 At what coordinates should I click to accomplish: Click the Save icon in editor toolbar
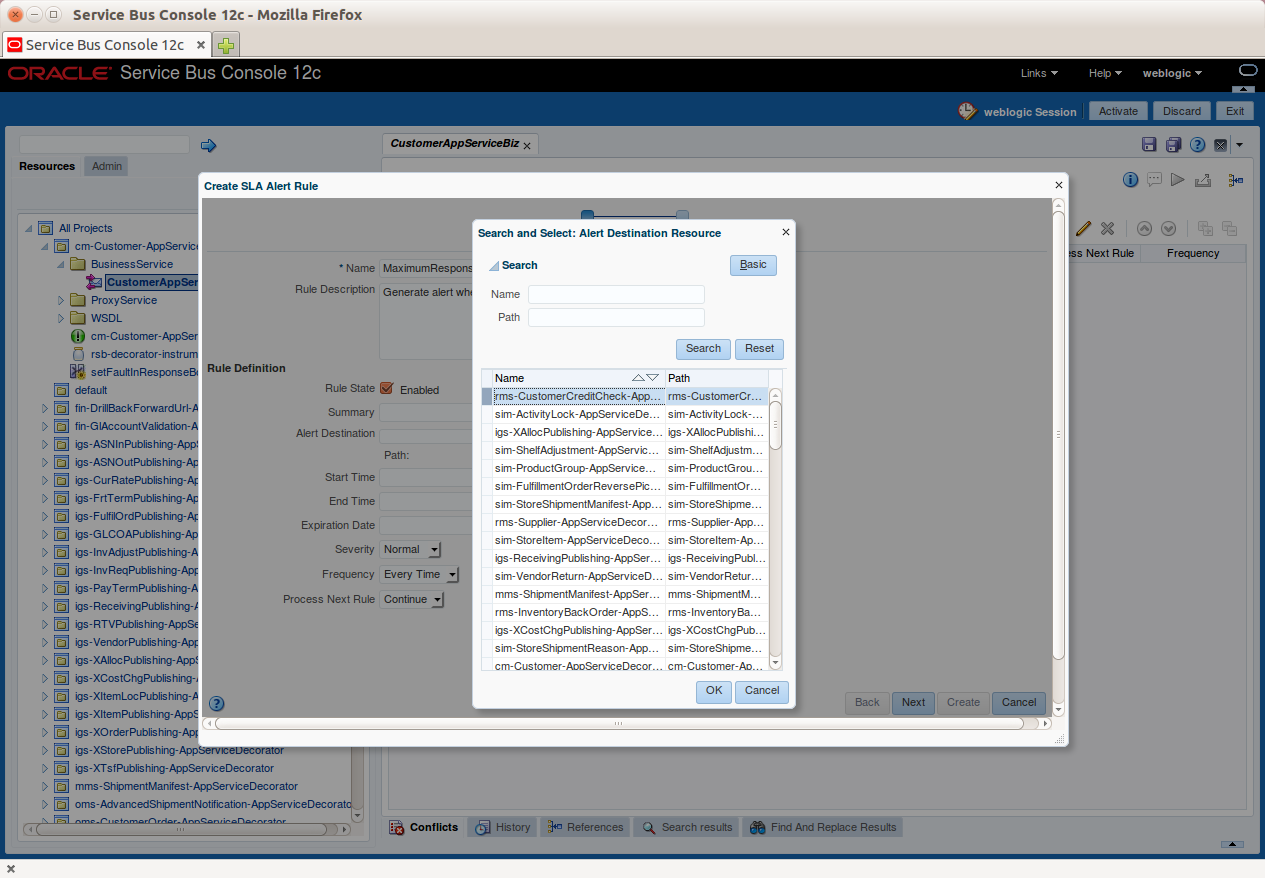tap(1149, 145)
